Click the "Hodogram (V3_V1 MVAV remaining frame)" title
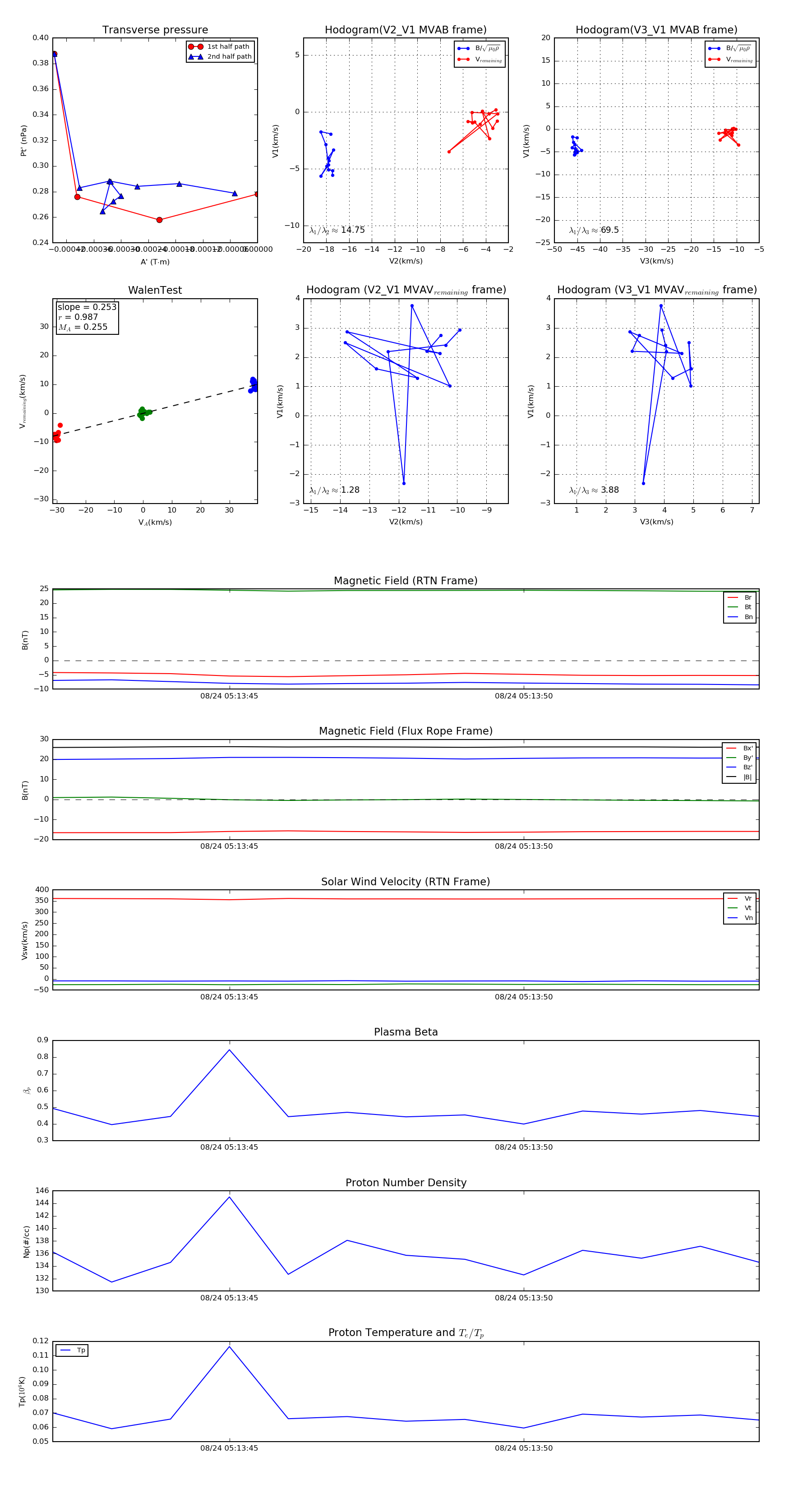 [x=656, y=290]
